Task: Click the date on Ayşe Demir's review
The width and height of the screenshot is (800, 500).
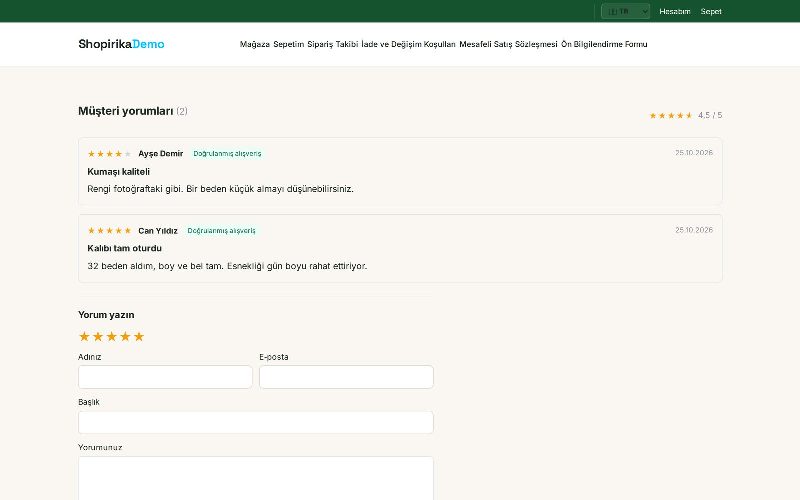Action: [694, 153]
